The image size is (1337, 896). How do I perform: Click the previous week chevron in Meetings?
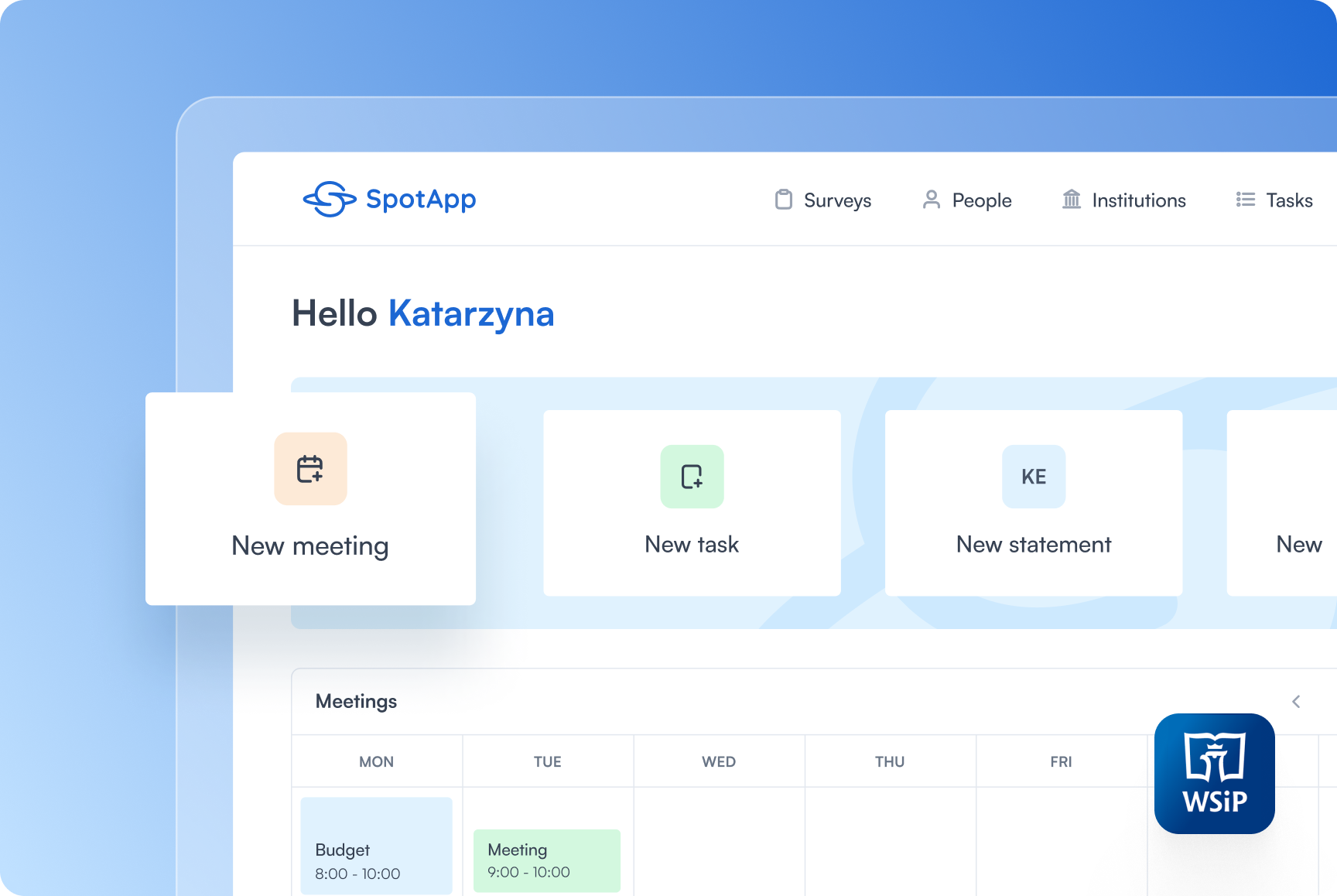(1296, 702)
